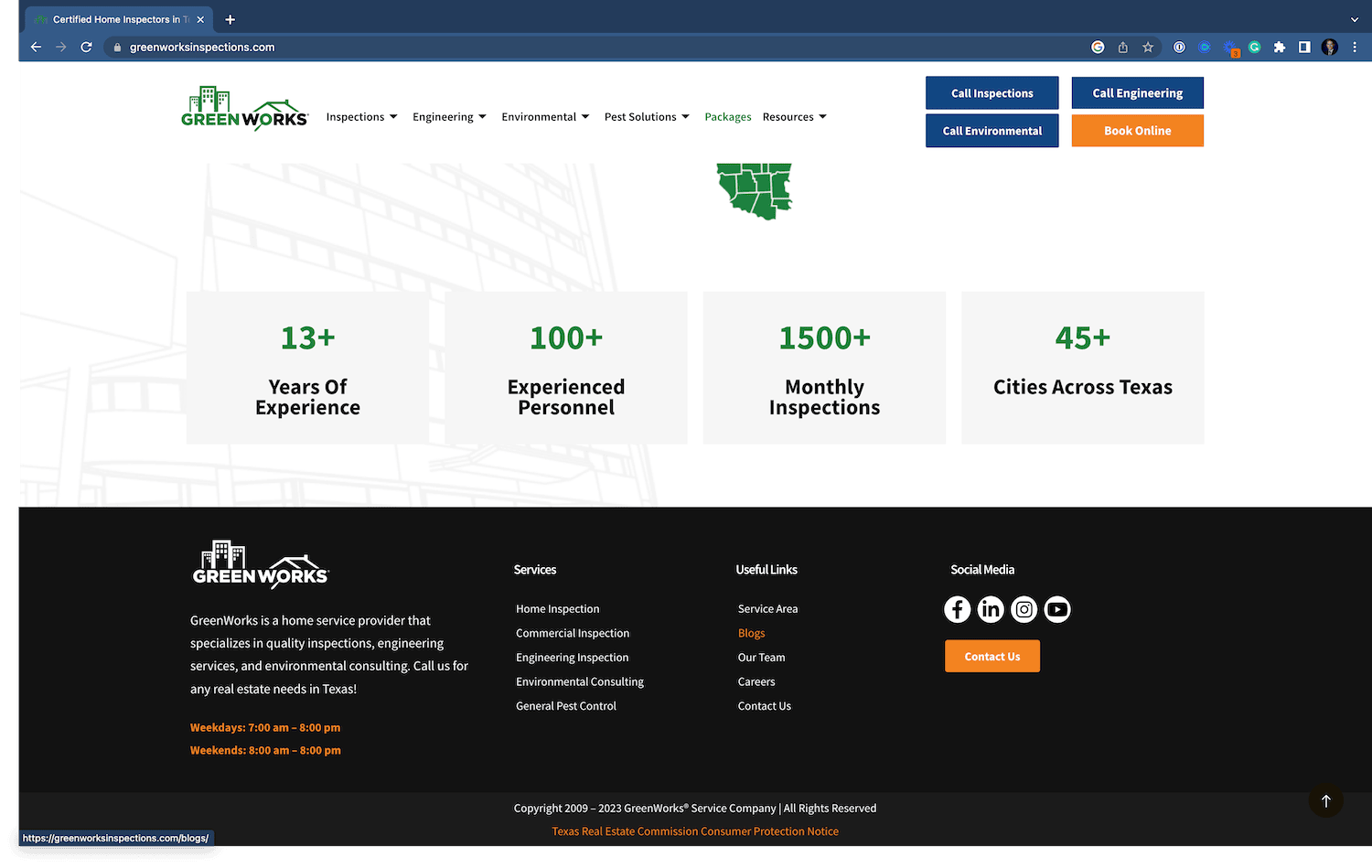Image resolution: width=1372 pixels, height=868 pixels.
Task: Click the Call Inspections button
Action: pyautogui.click(x=991, y=93)
